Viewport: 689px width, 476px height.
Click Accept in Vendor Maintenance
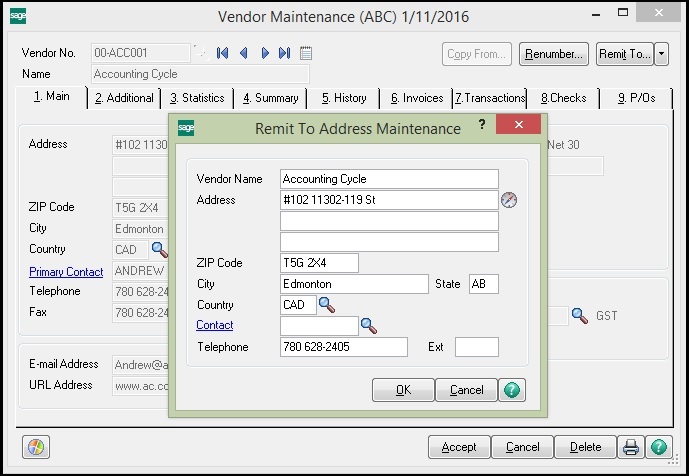coord(459,447)
